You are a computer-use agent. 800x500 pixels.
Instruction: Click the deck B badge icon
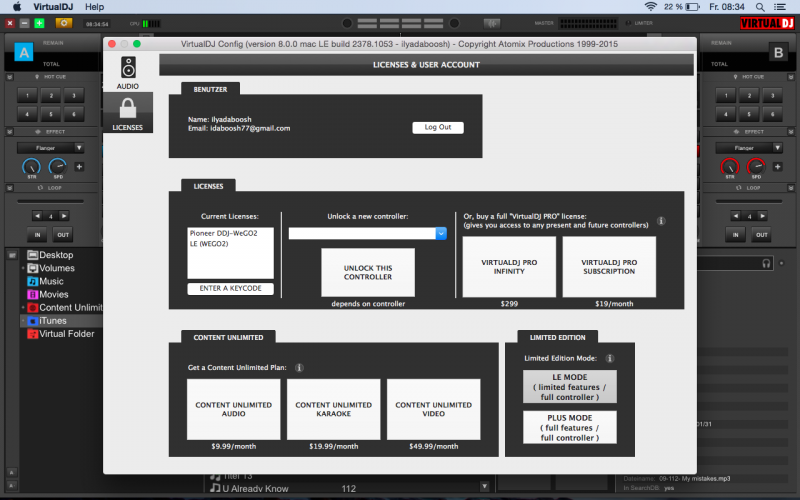pyautogui.click(x=778, y=52)
